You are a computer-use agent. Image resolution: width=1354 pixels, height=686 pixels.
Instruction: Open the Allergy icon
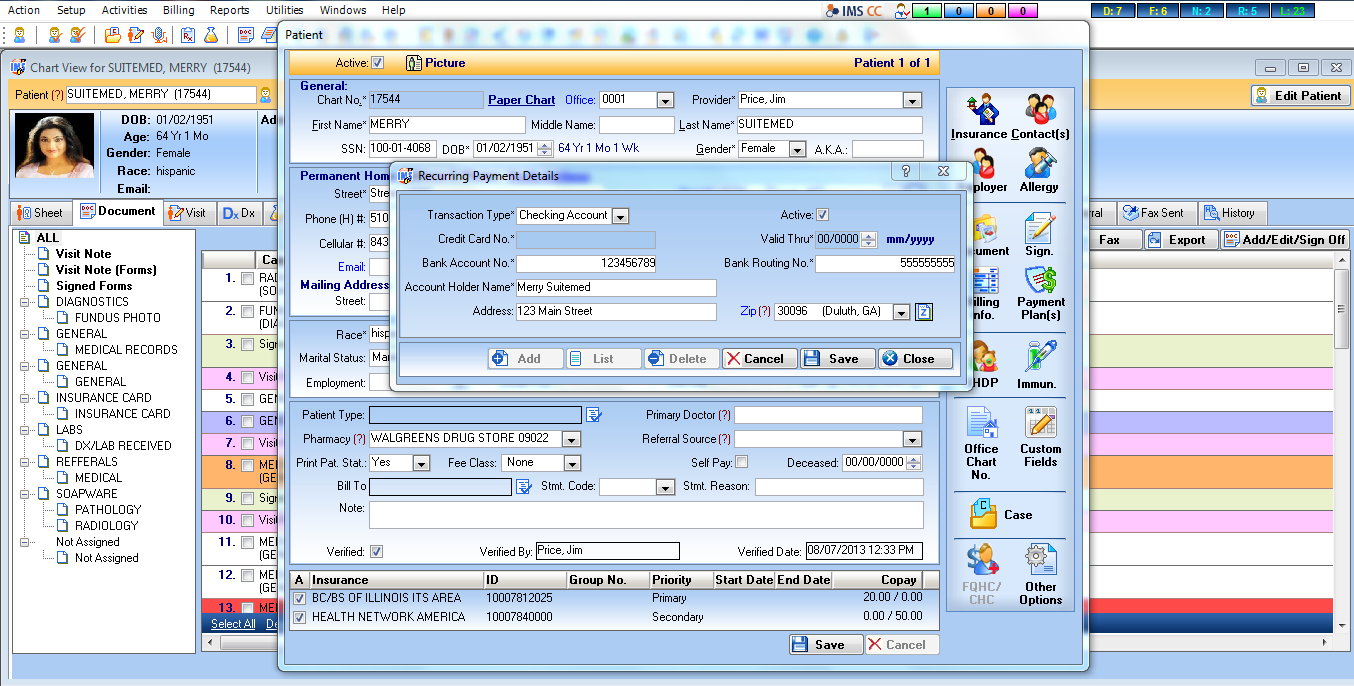coord(1039,170)
